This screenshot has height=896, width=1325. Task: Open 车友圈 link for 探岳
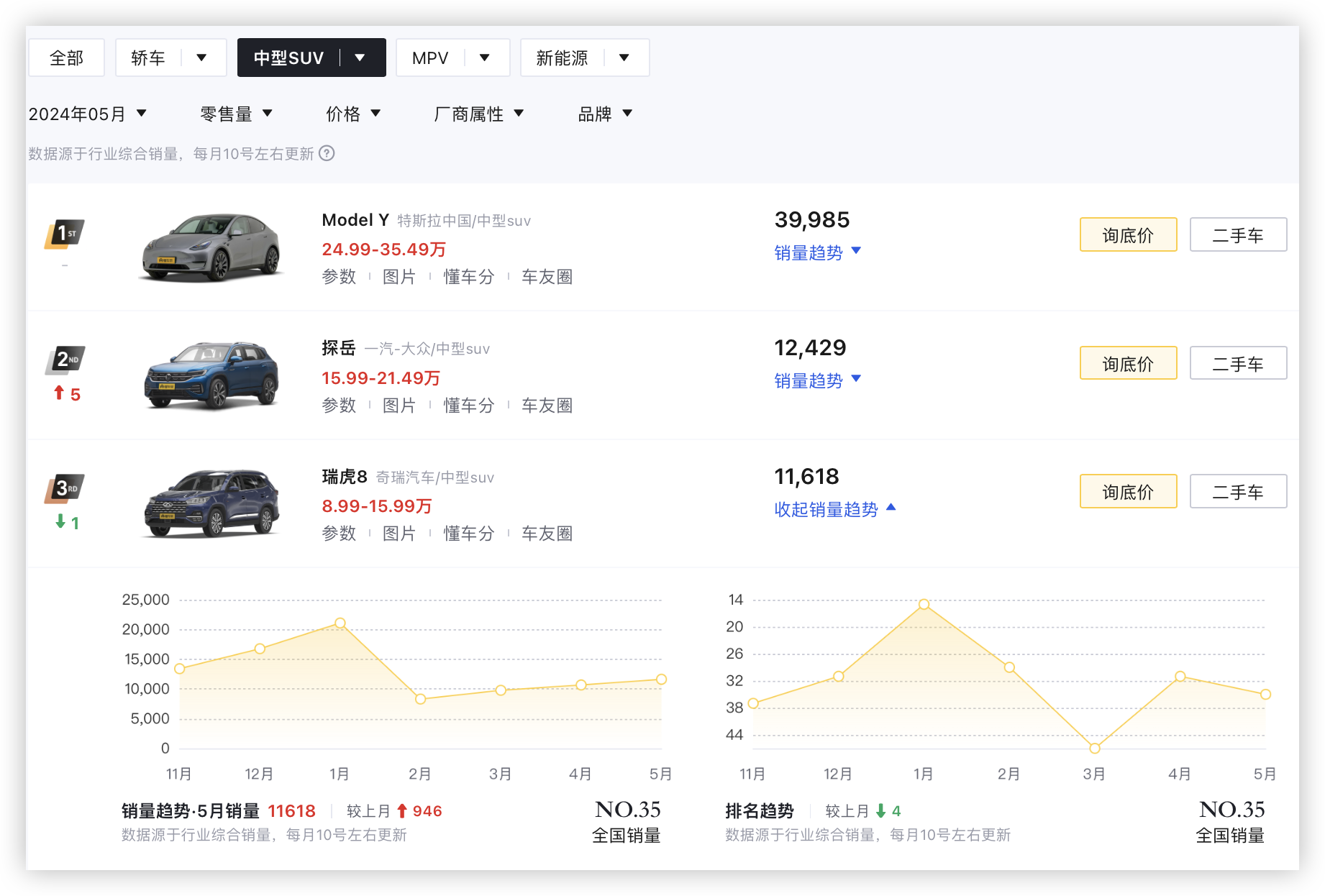547,406
